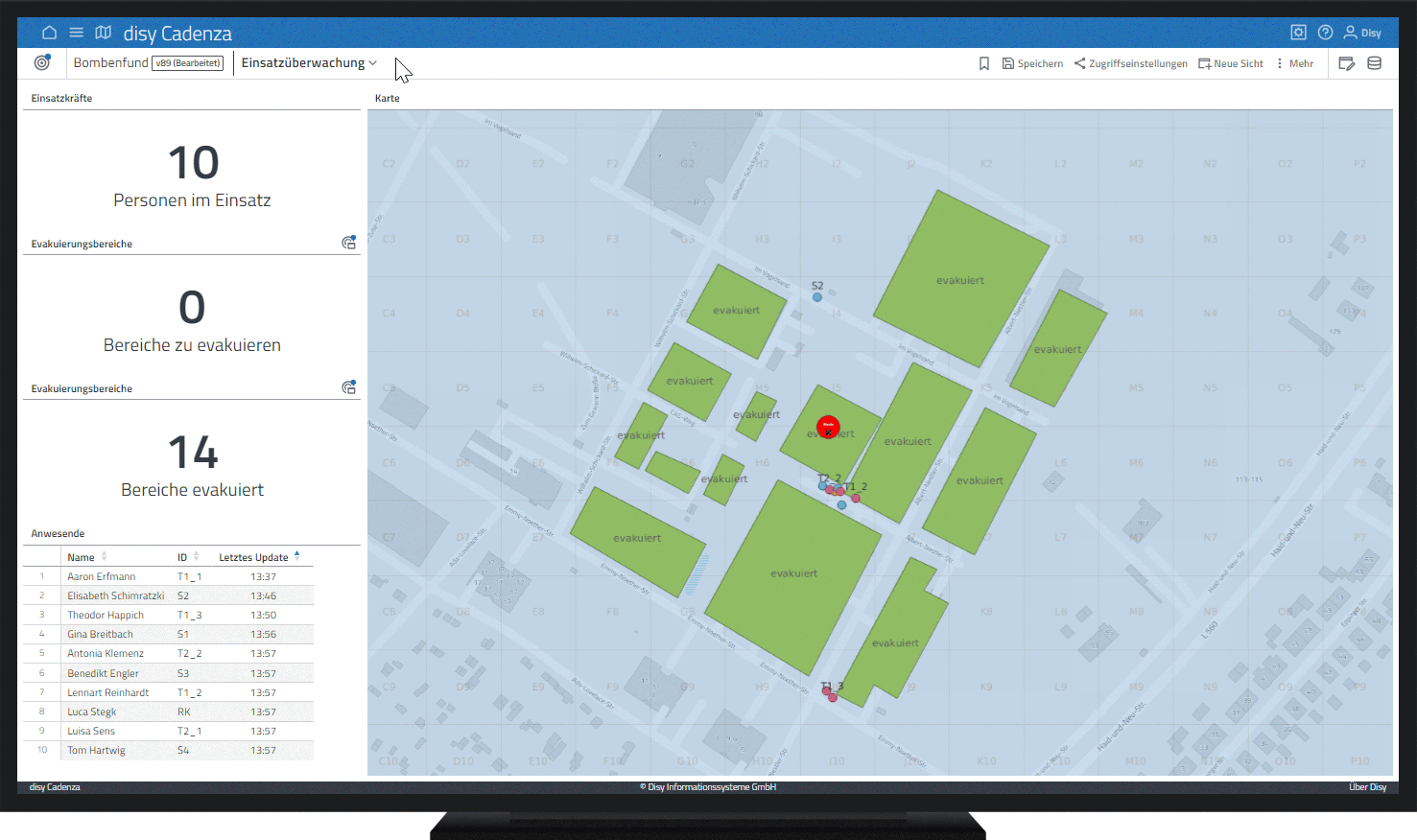The image size is (1417, 840).
Task: Click the target icon beside Bombenfund
Action: (42, 62)
